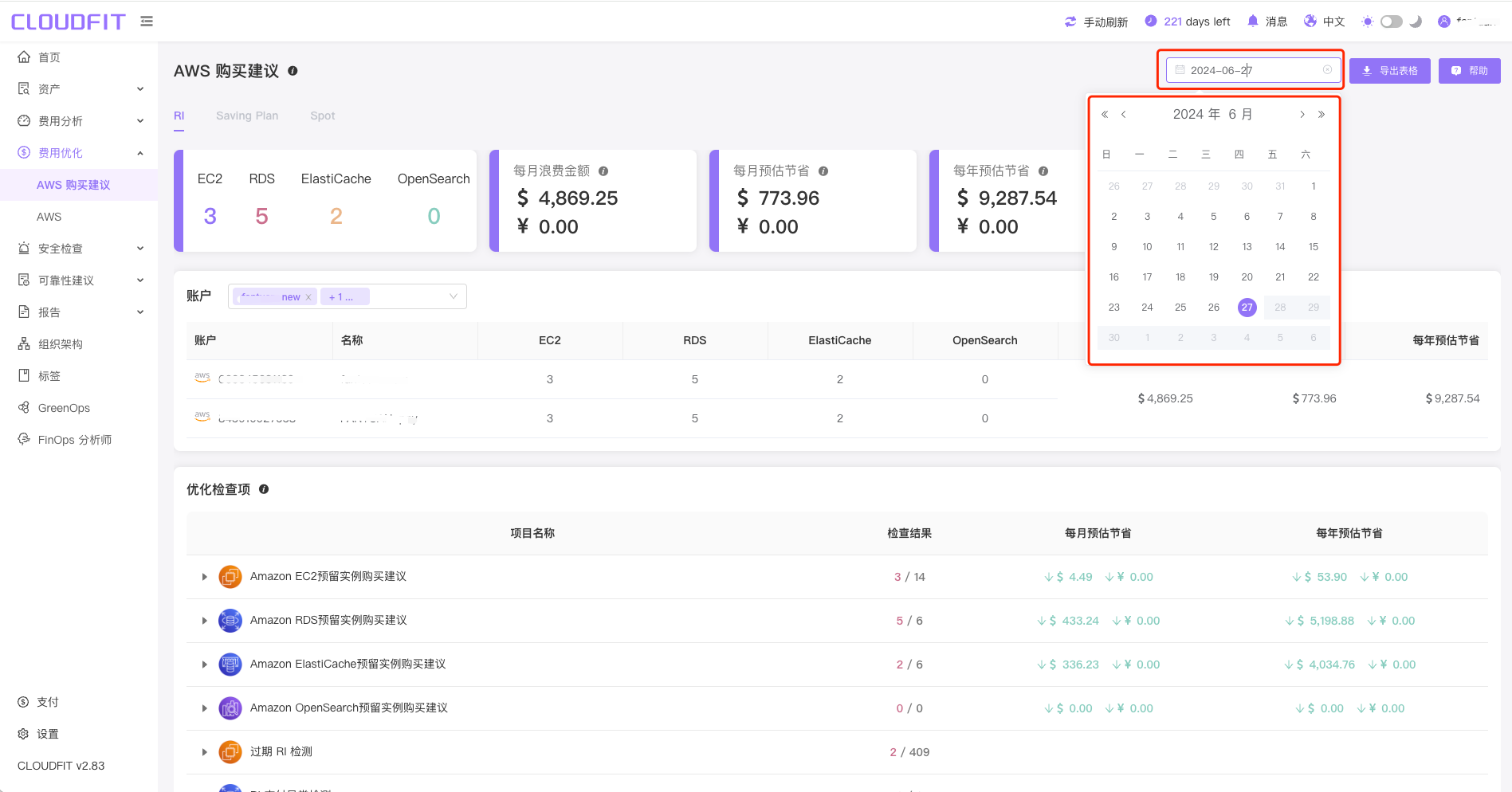Select June 15 in the calendar
The width and height of the screenshot is (1512, 792).
[x=1314, y=247]
